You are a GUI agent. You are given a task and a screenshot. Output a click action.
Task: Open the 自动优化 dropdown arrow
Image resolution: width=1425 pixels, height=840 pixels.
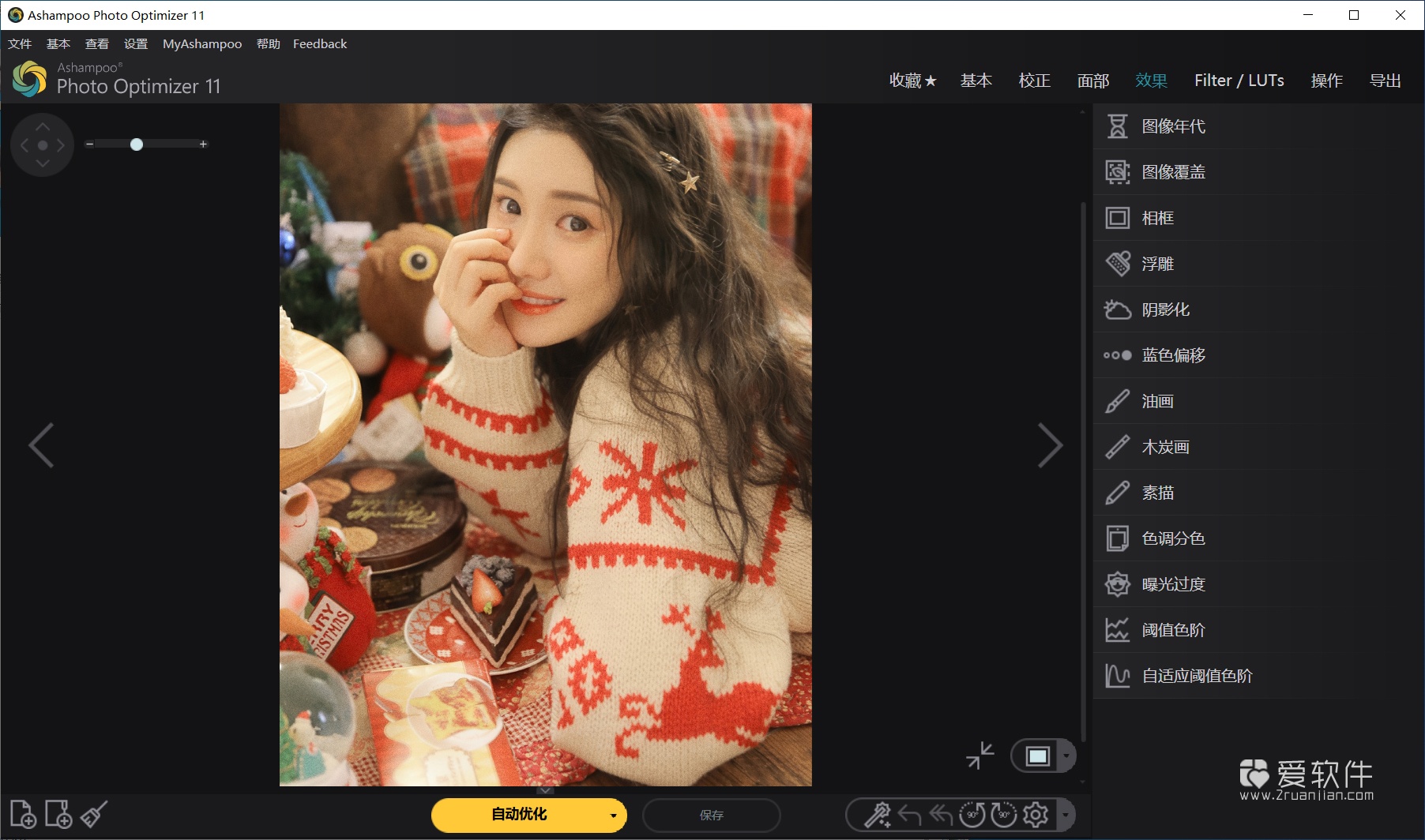(x=612, y=815)
